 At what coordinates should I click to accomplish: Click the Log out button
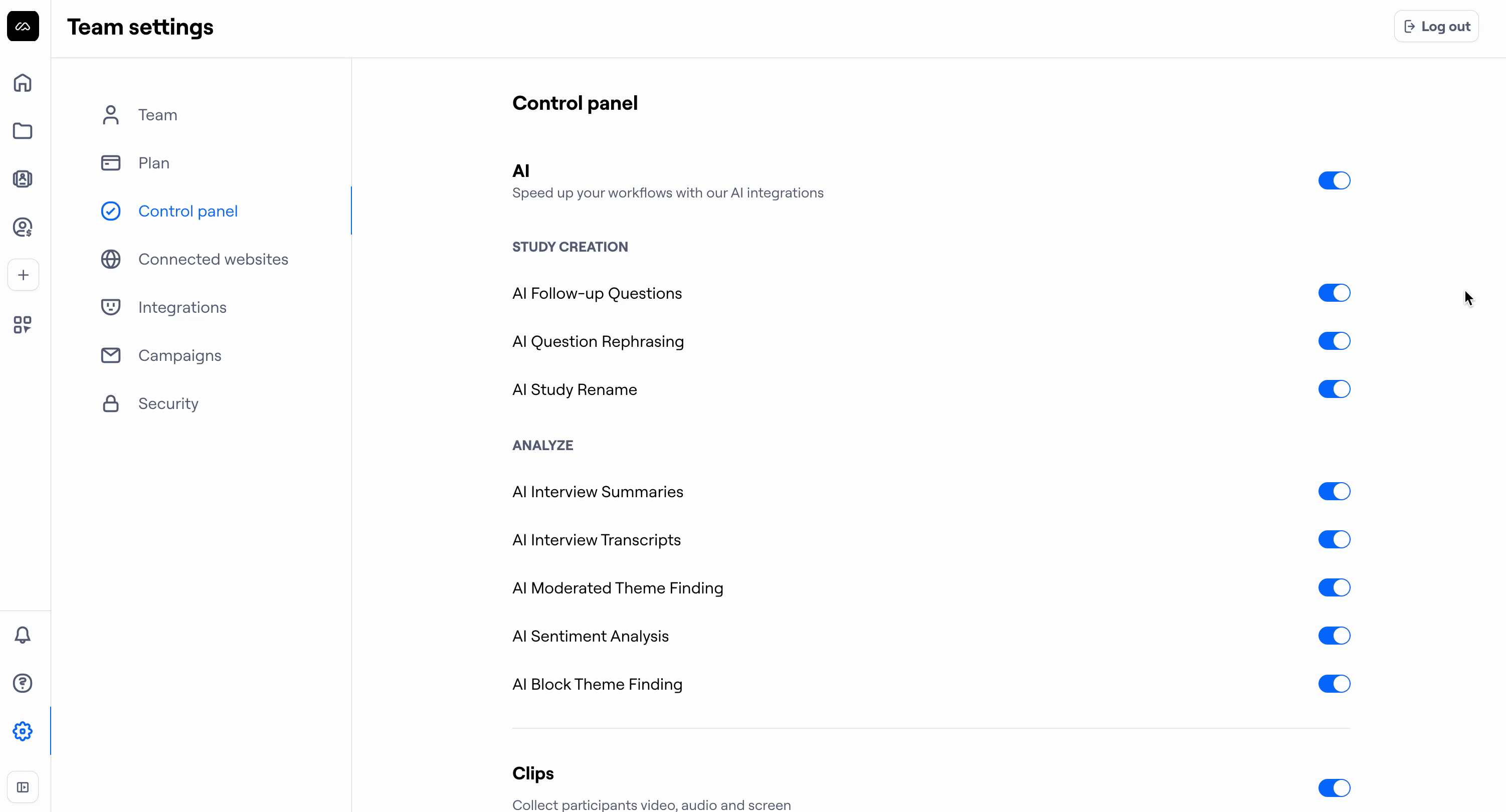coord(1436,26)
